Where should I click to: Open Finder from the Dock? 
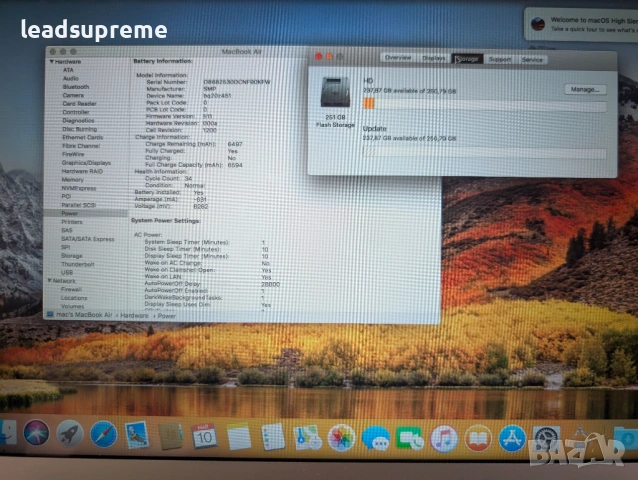pyautogui.click(x=7, y=432)
